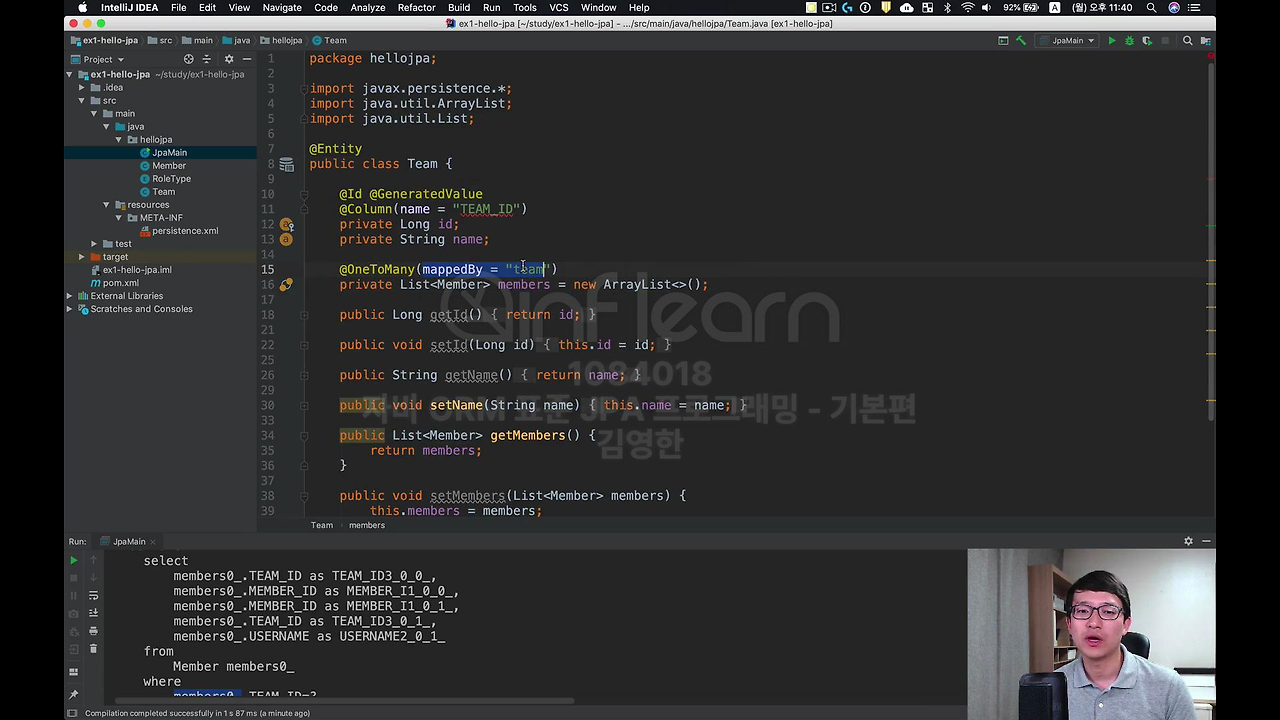This screenshot has width=1280, height=720.
Task: Open Project panel settings gear
Action: coord(228,59)
